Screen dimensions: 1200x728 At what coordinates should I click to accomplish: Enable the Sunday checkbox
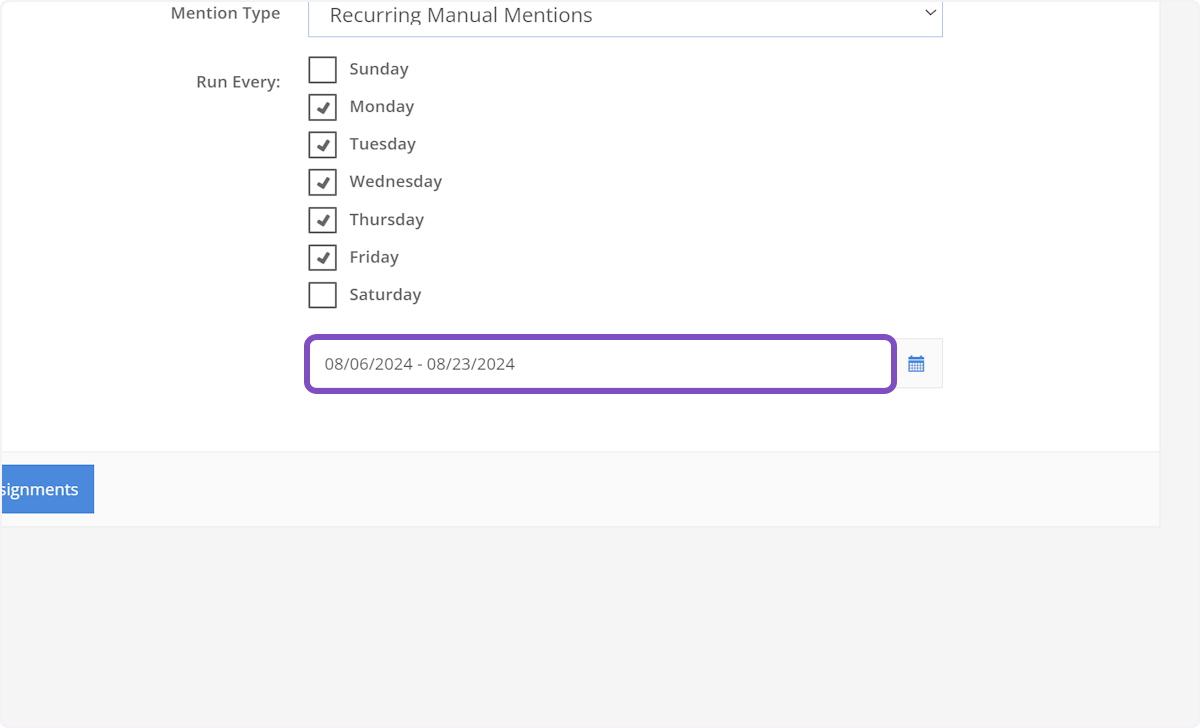click(322, 70)
